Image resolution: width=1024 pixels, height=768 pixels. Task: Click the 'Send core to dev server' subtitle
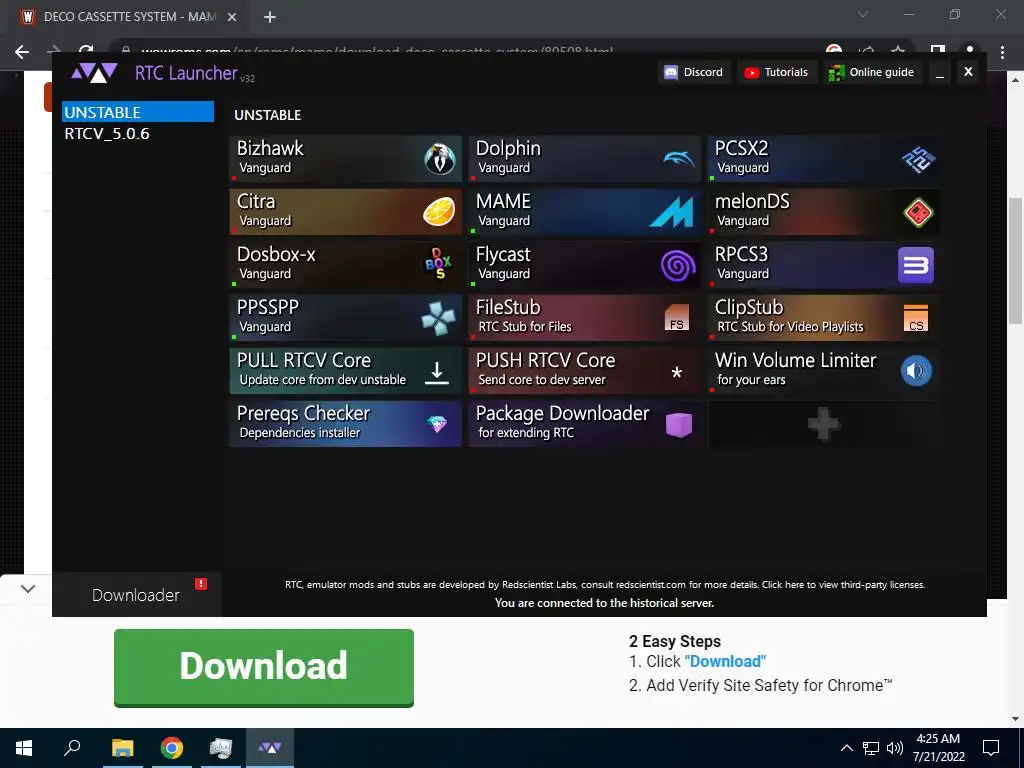coord(542,379)
